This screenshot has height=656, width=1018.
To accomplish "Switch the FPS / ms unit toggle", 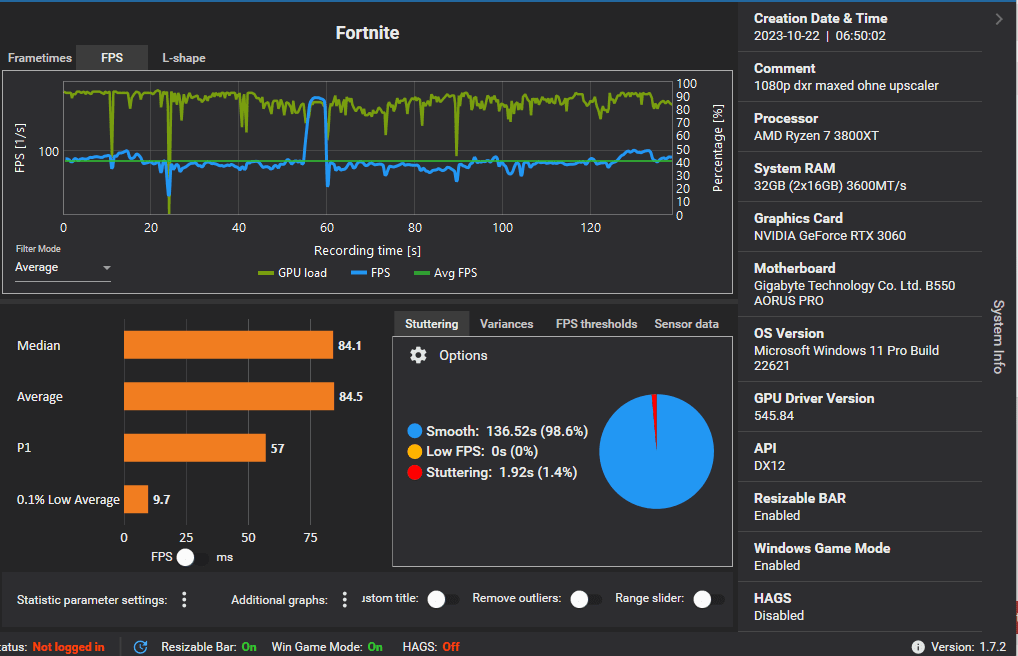I will point(191,557).
